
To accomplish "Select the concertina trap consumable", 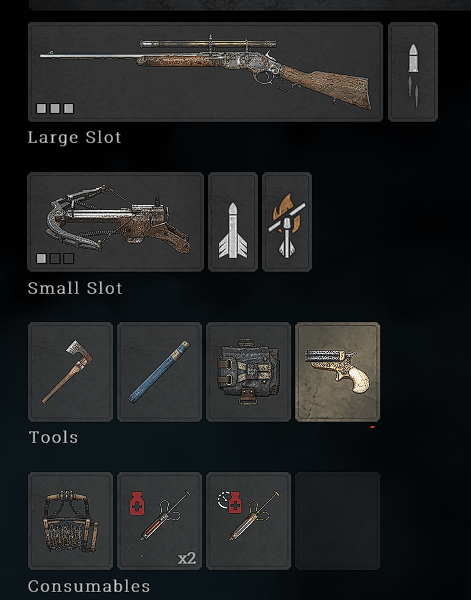I will tap(70, 521).
